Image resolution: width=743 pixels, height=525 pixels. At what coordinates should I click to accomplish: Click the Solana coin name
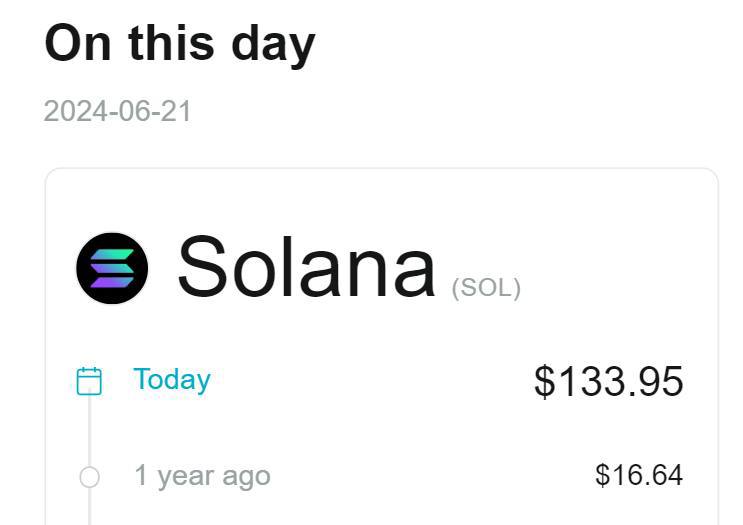tap(306, 267)
